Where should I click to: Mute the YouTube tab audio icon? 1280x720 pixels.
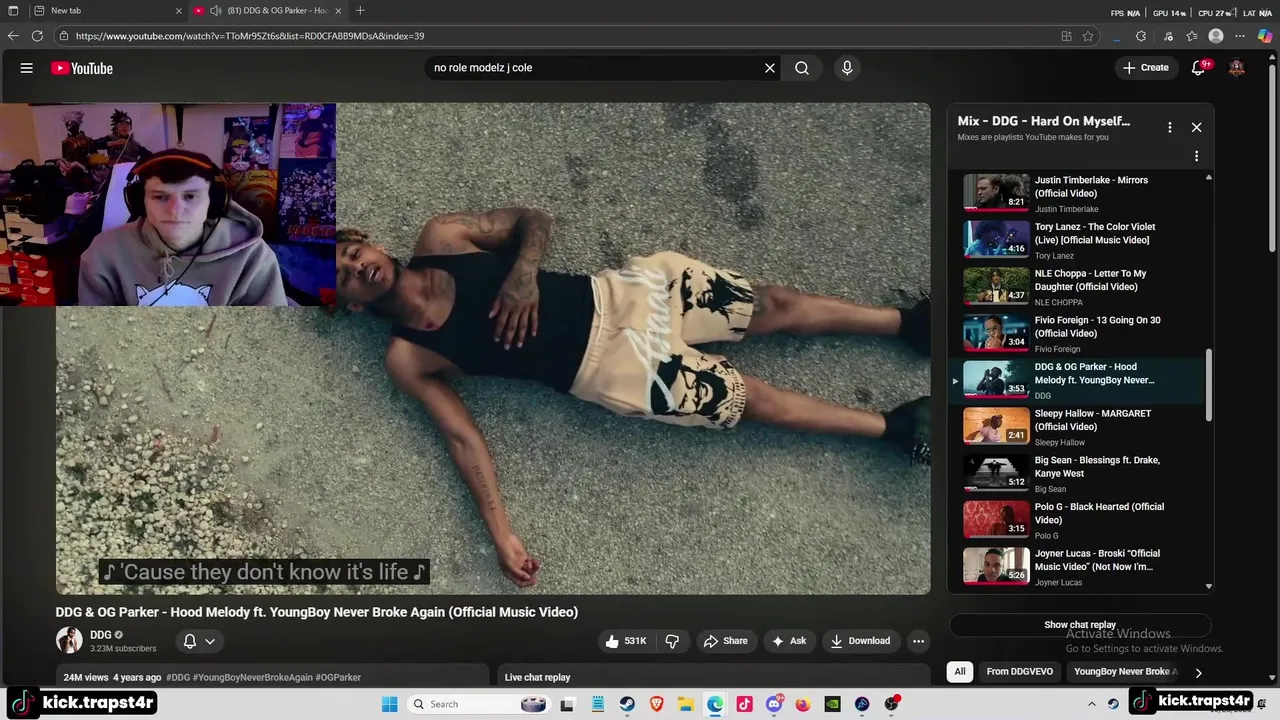click(216, 11)
